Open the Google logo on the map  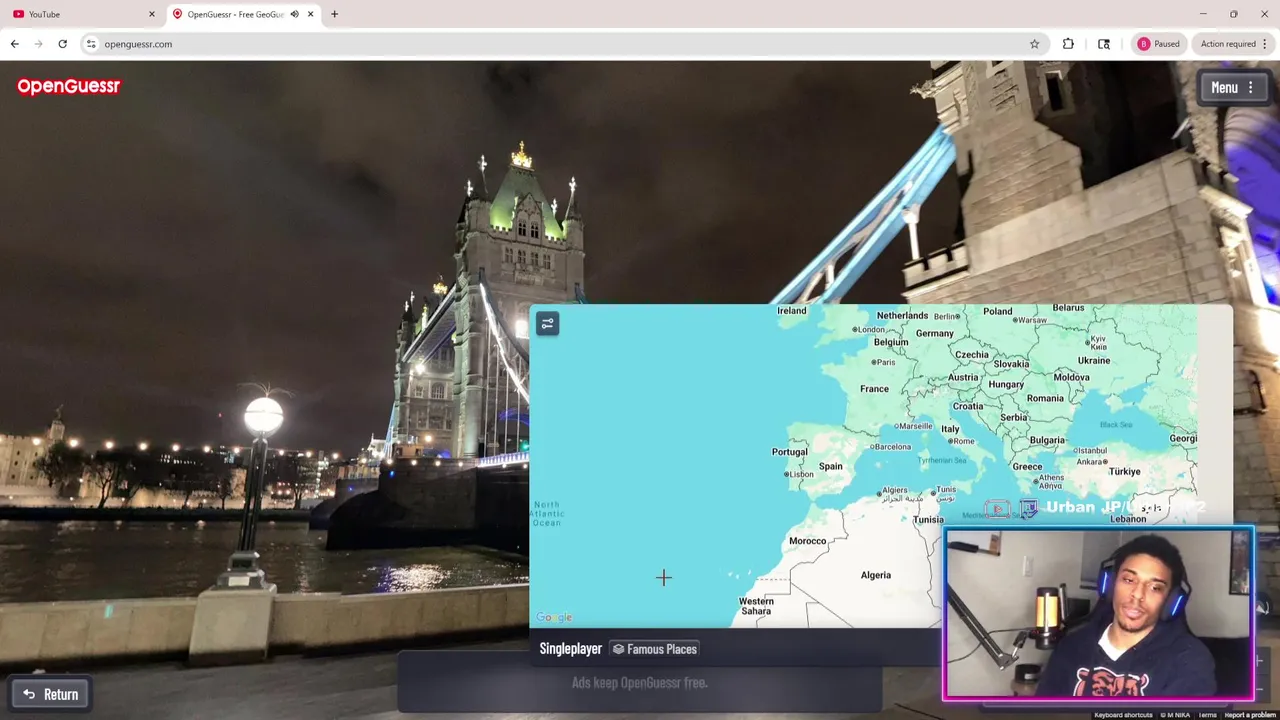(x=554, y=617)
